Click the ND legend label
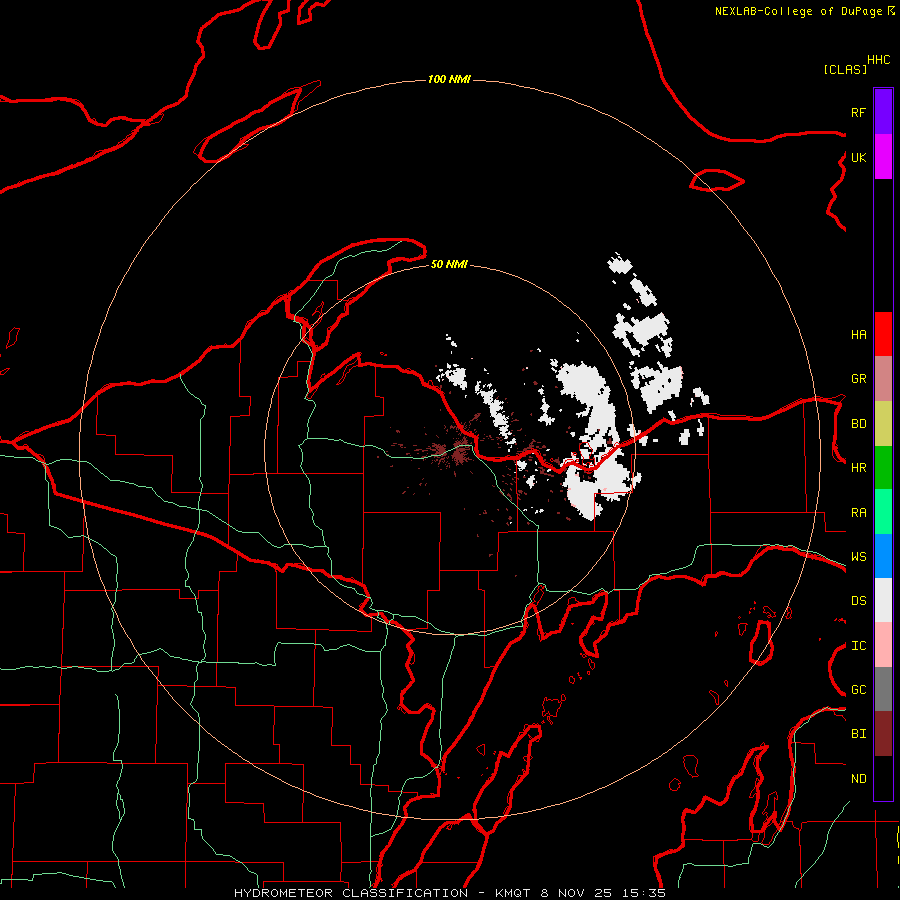The height and width of the screenshot is (900, 900). 858,779
